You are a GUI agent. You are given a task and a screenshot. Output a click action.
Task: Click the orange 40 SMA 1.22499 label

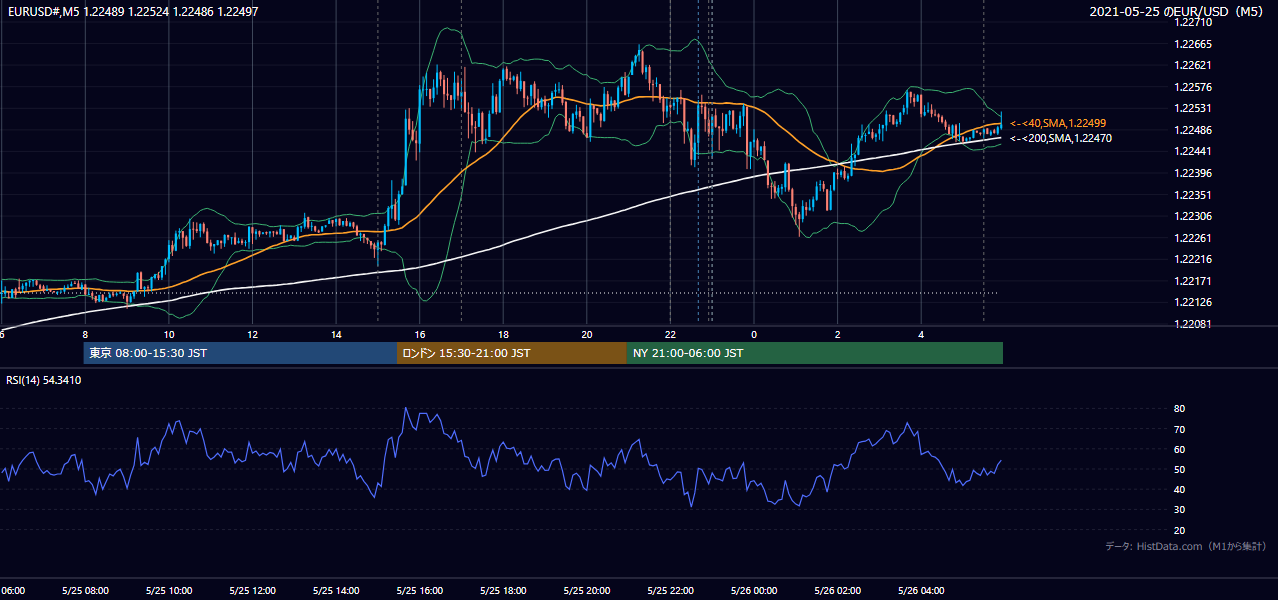(1058, 123)
